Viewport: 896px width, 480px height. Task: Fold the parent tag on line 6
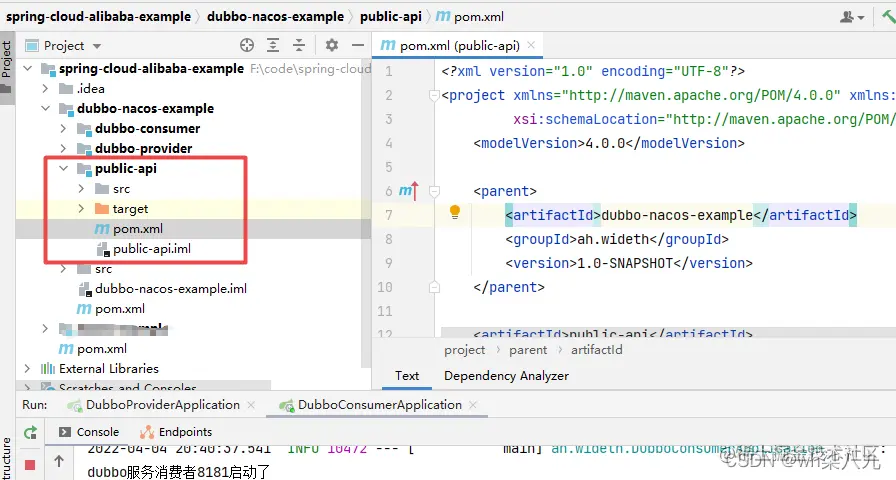434,191
